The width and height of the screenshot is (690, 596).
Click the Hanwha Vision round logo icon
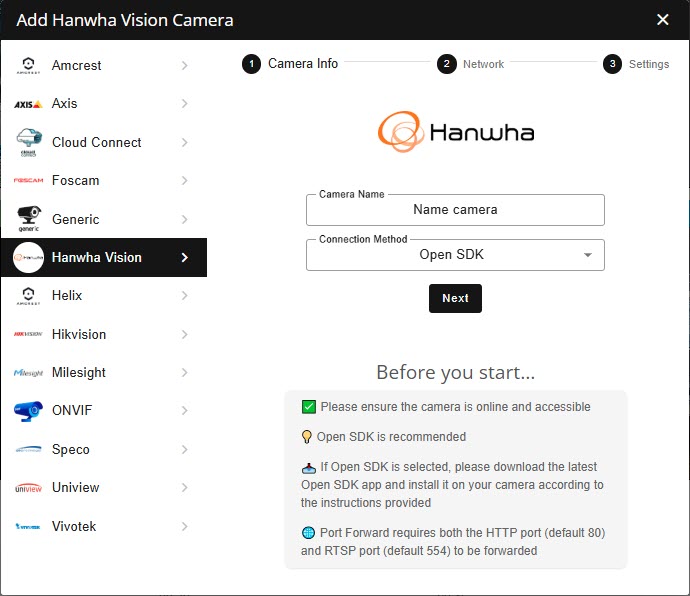(28, 258)
